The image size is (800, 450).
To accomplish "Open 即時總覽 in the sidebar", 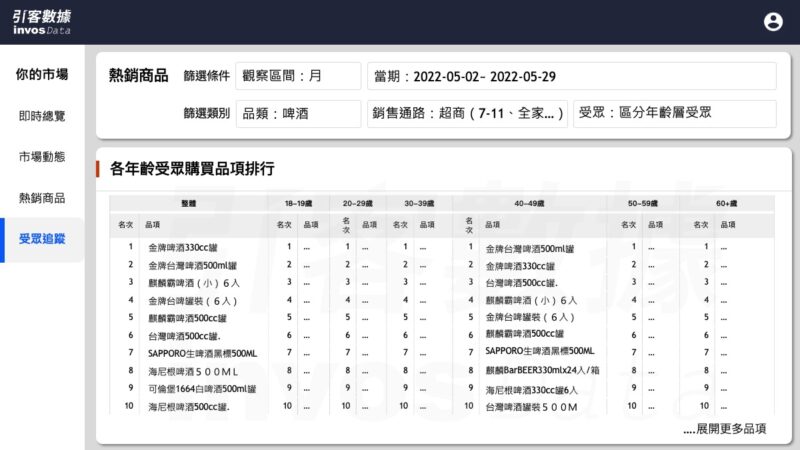I will (42, 116).
